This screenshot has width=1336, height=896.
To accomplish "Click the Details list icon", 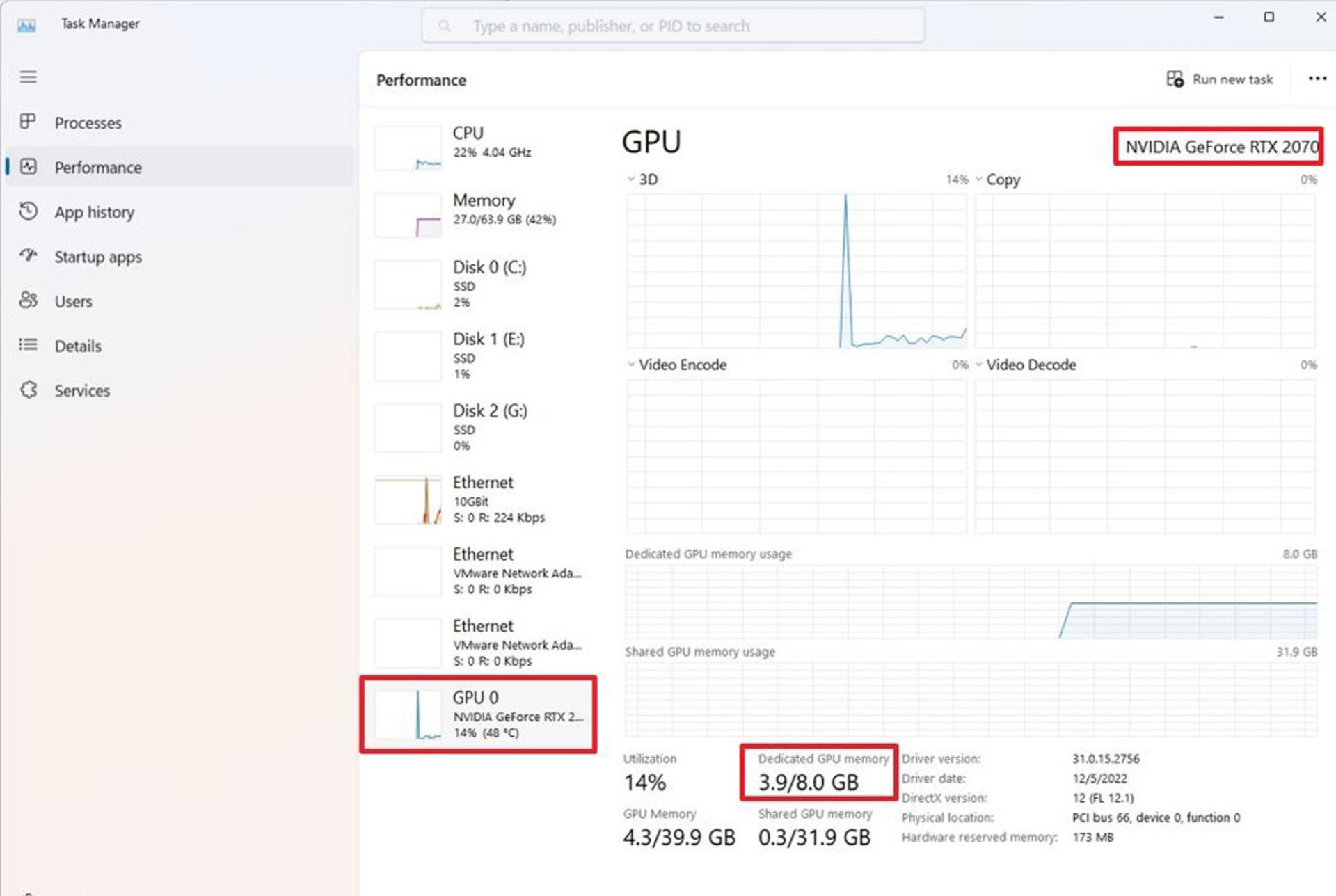I will [28, 344].
